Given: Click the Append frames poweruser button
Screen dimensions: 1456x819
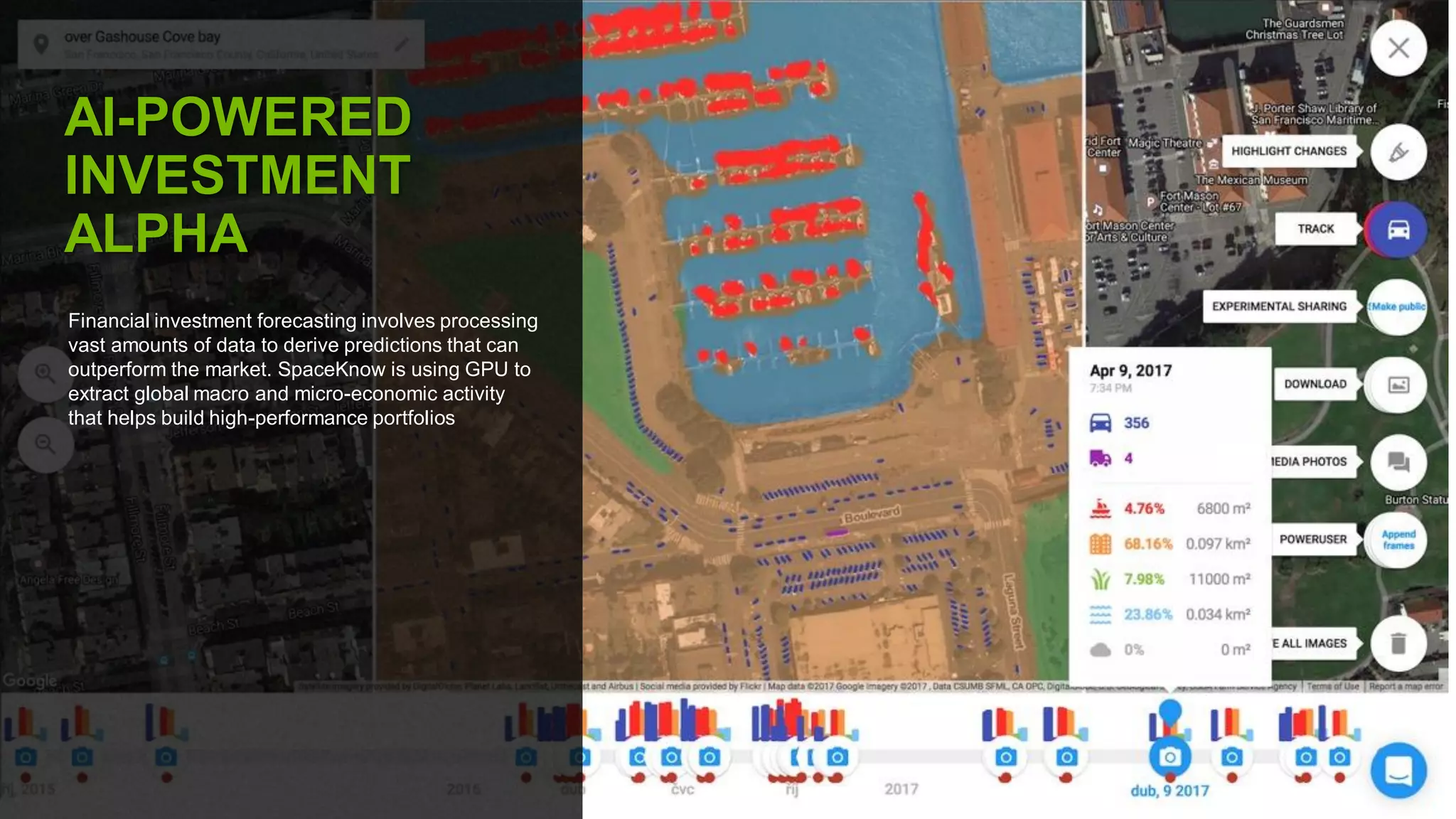Looking at the screenshot, I should [x=1398, y=540].
